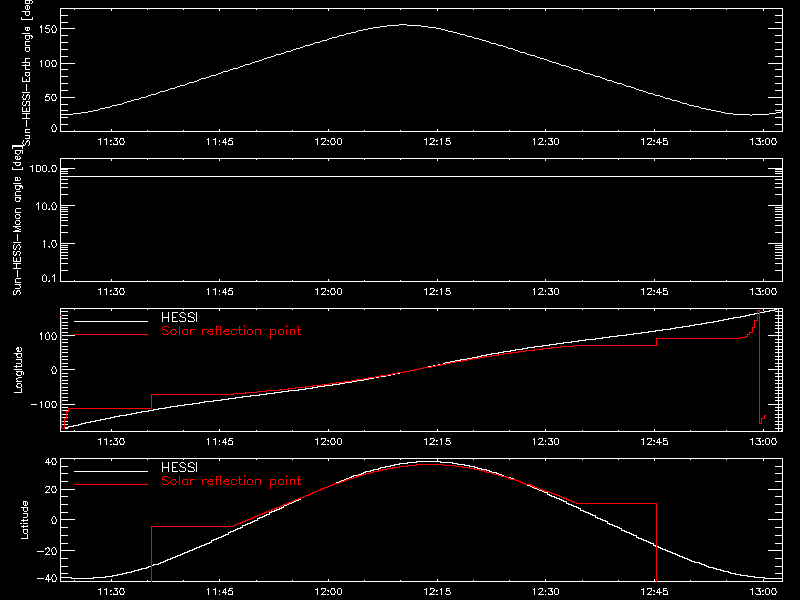Select the Longitude axis title
800x600 pixels.
coord(18,370)
